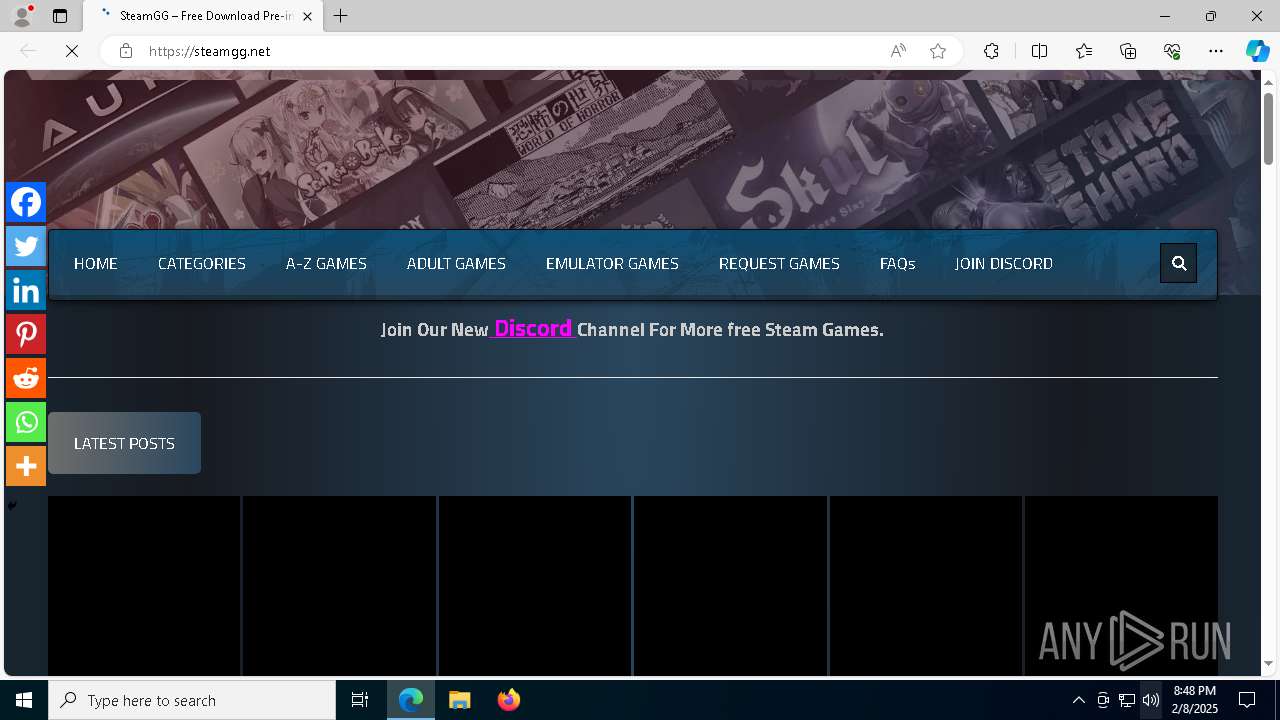Share page via Facebook sidebar icon
Image resolution: width=1280 pixels, height=720 pixels.
26,202
